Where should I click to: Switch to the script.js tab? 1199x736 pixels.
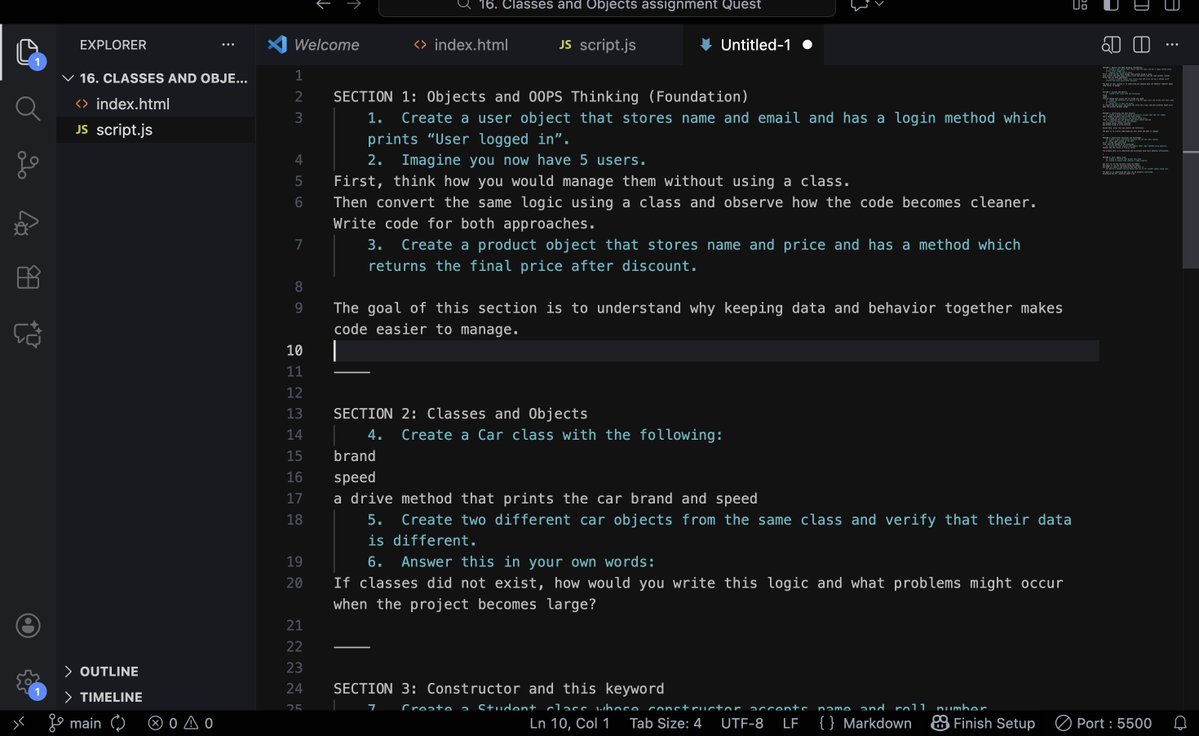pyautogui.click(x=597, y=44)
